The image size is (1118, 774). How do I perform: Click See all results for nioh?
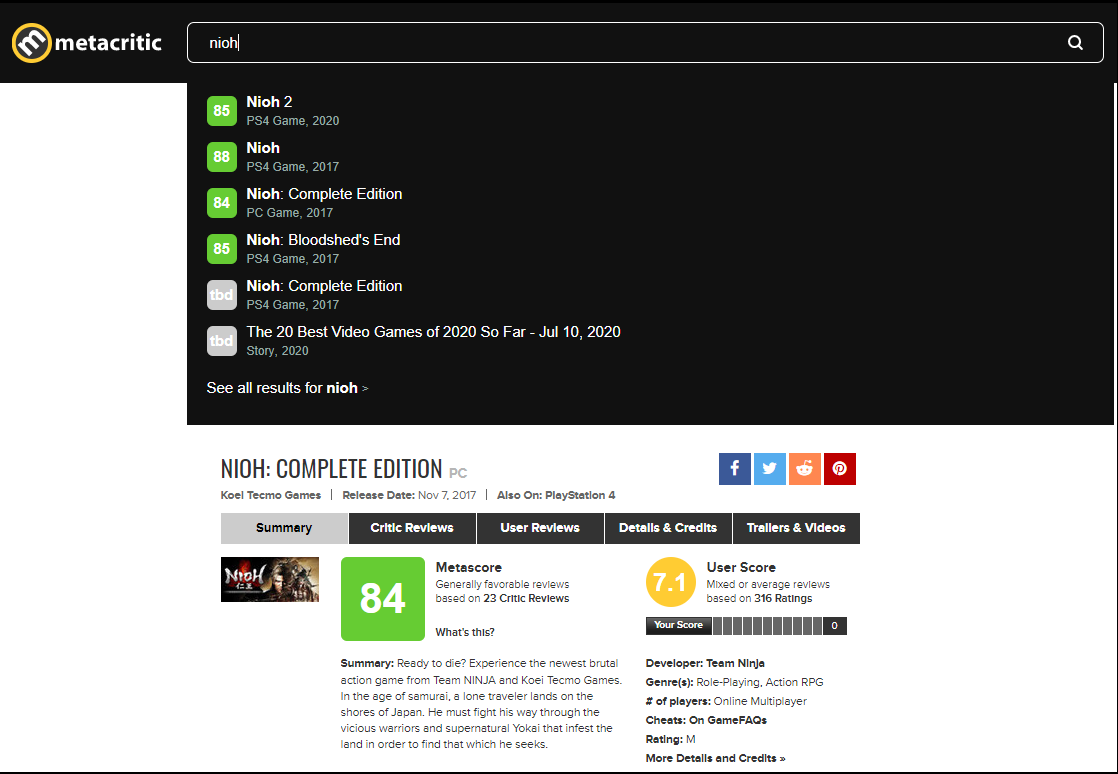[287, 388]
